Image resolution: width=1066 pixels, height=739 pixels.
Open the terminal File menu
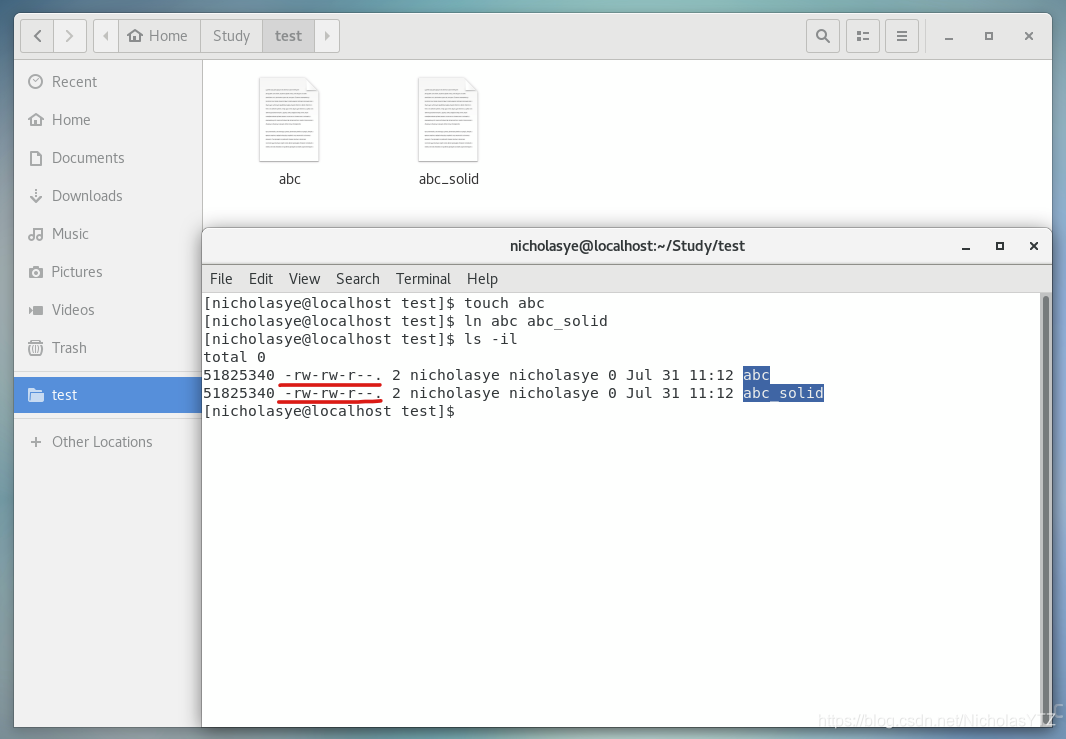[221, 279]
